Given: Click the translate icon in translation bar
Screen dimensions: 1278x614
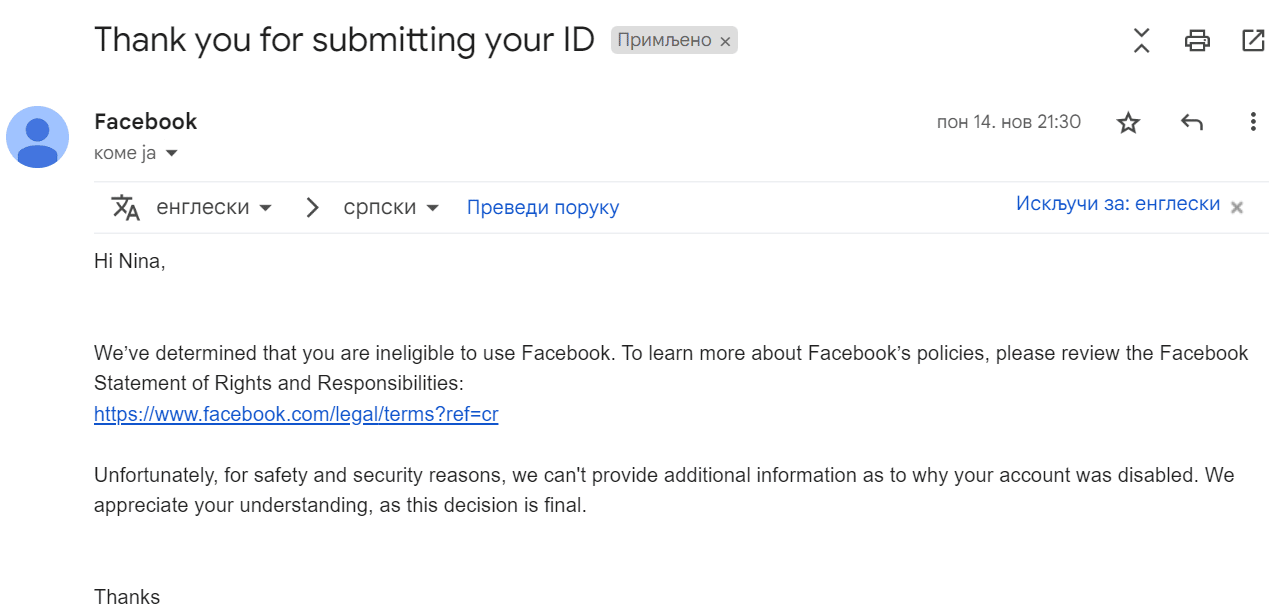Looking at the screenshot, I should (x=126, y=208).
